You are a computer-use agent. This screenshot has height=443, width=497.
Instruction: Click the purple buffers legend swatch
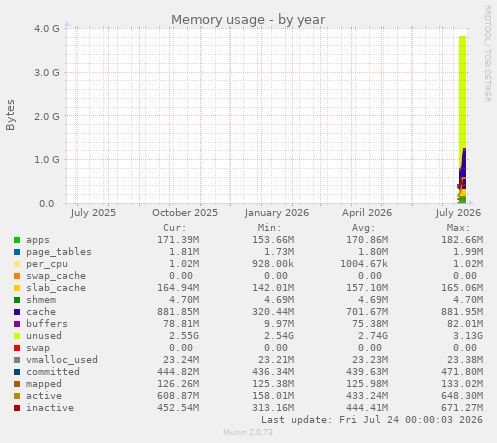(x=17, y=324)
